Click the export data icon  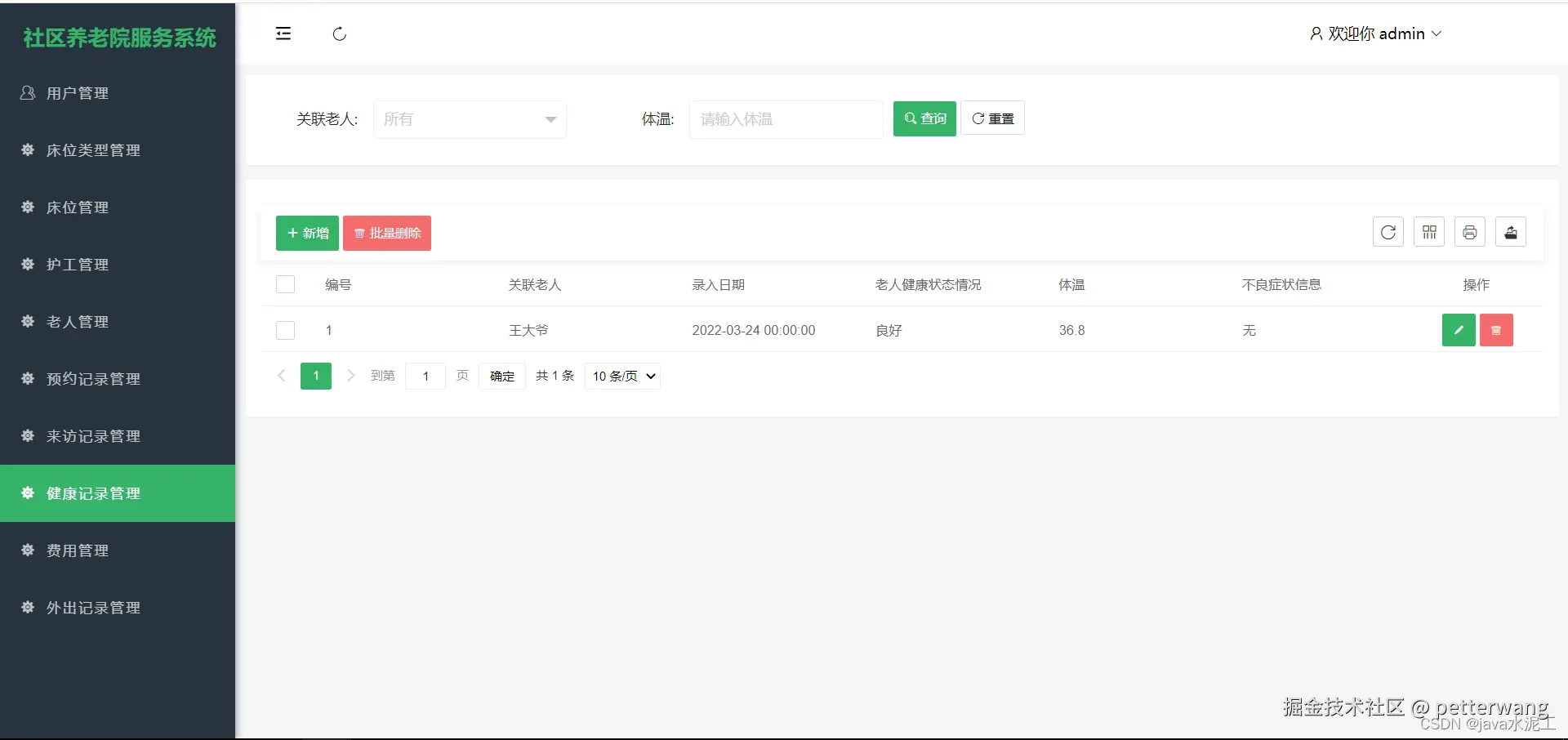coord(1510,232)
